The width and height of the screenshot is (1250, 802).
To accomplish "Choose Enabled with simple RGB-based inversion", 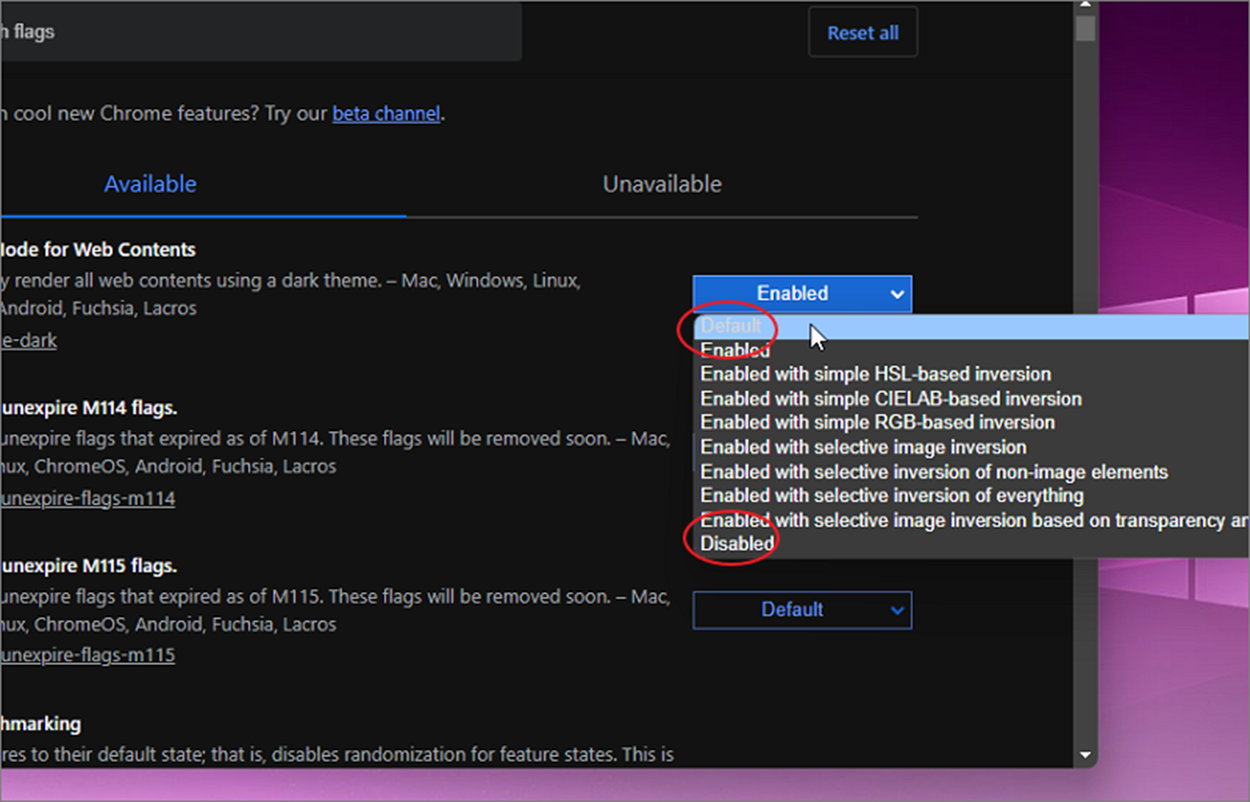I will [x=971, y=422].
